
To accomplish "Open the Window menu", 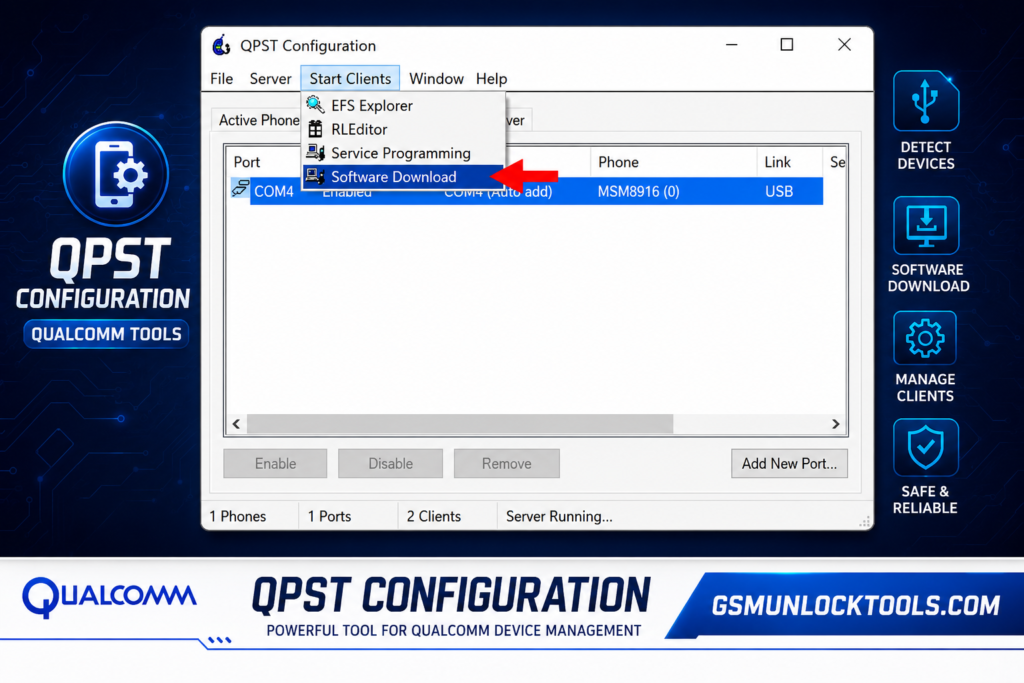I will point(436,79).
